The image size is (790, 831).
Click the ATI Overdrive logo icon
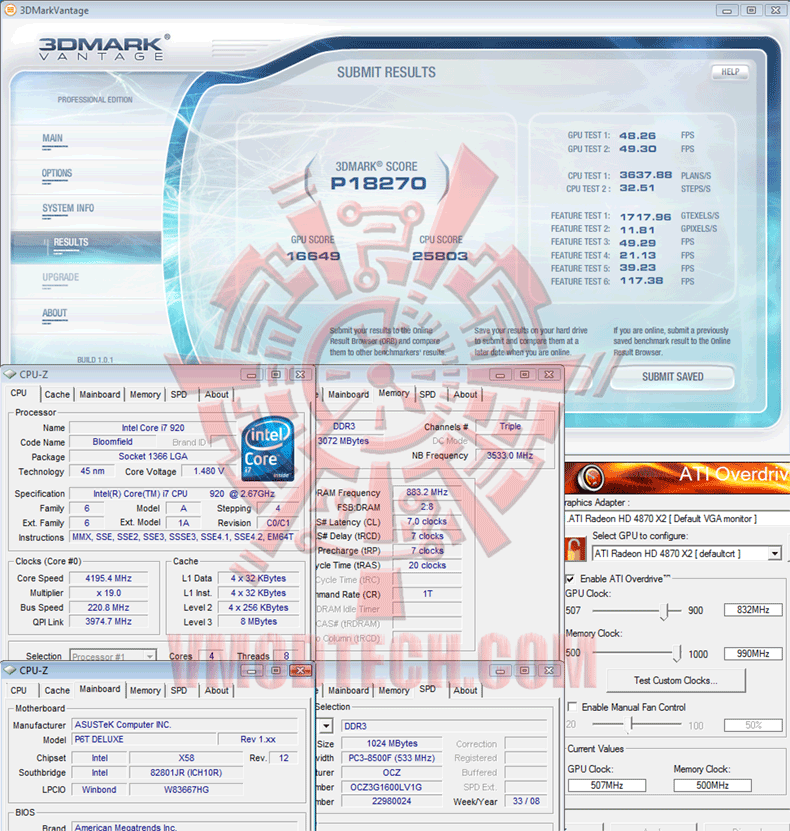(590, 477)
